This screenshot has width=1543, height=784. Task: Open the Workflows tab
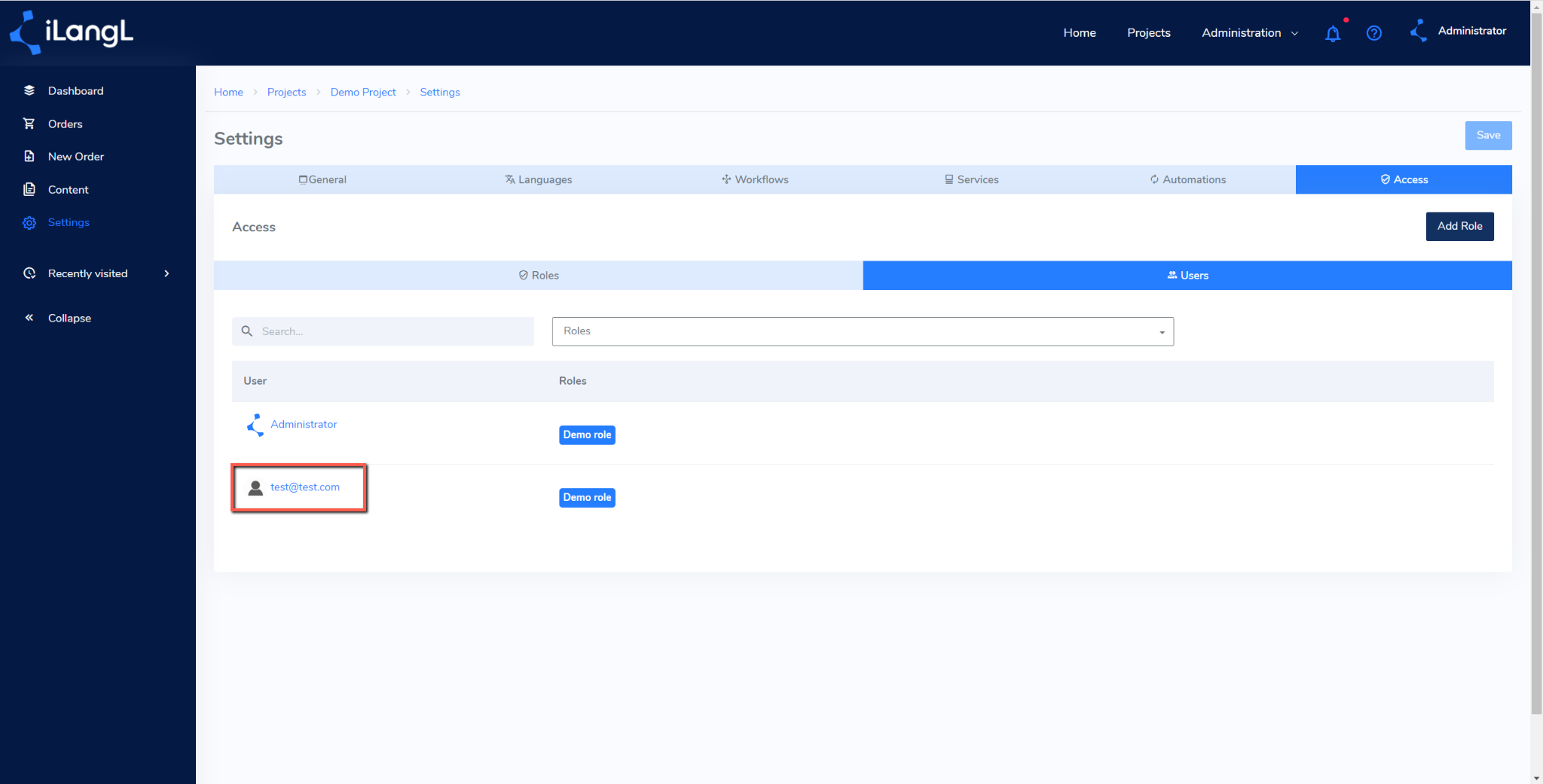[755, 179]
